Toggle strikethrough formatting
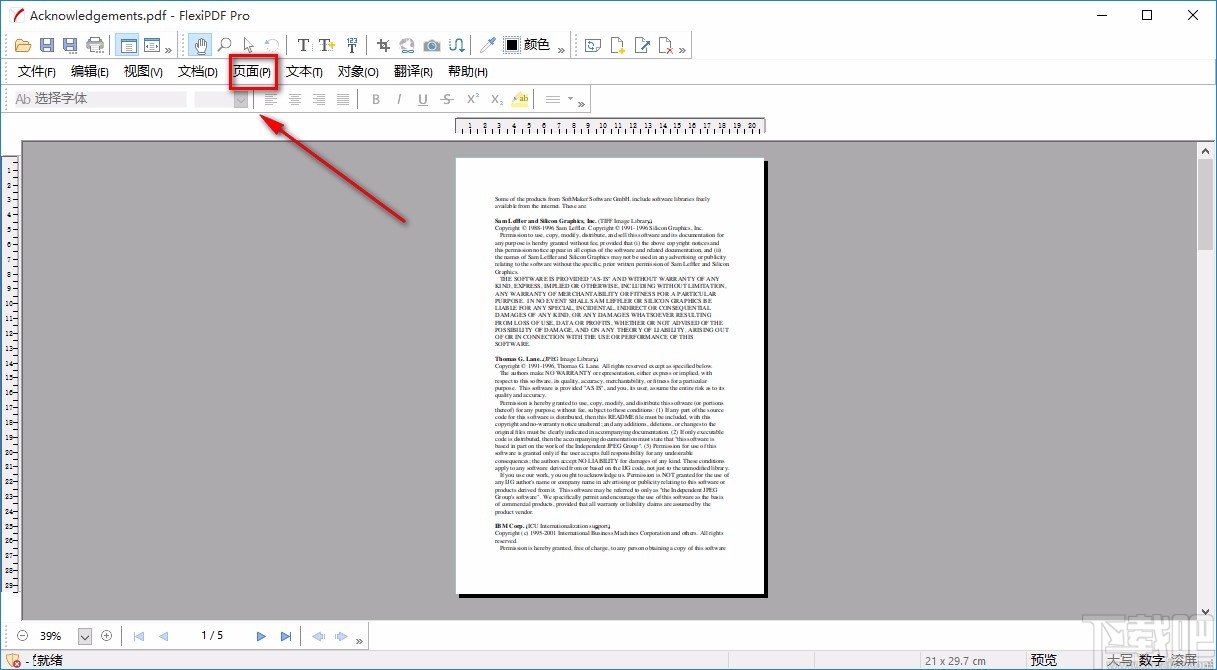1217x670 pixels. point(447,99)
